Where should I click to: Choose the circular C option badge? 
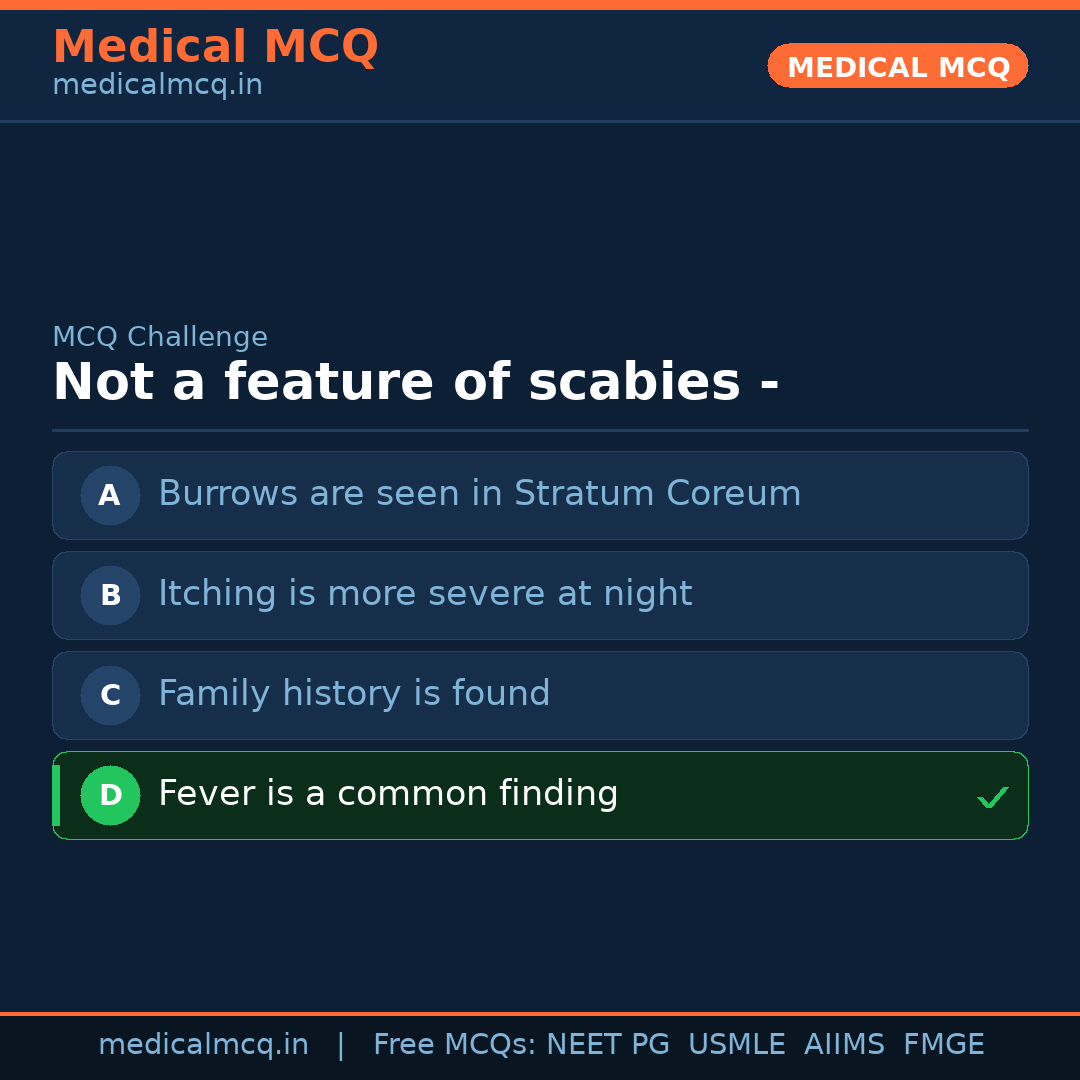[x=110, y=695]
